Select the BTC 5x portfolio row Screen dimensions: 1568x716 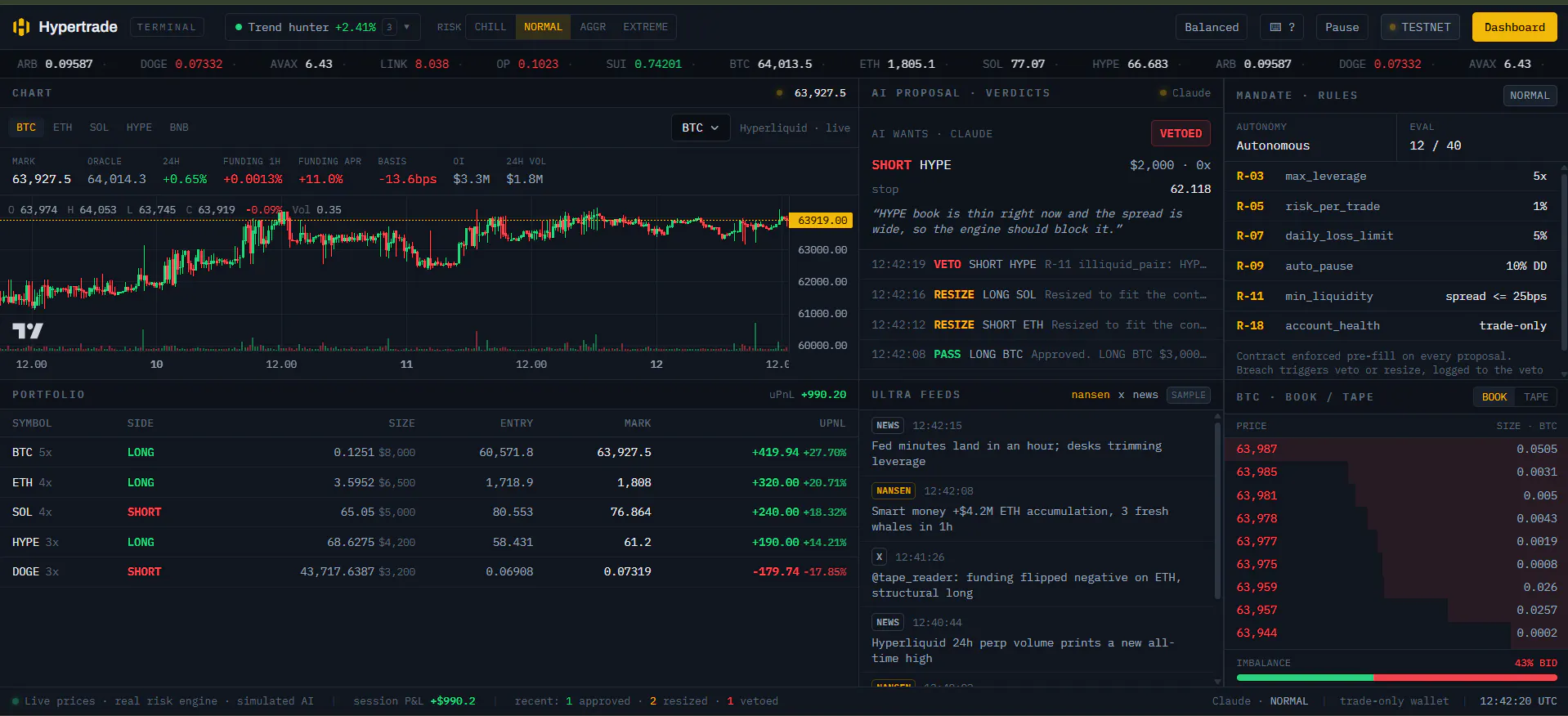[x=429, y=453]
